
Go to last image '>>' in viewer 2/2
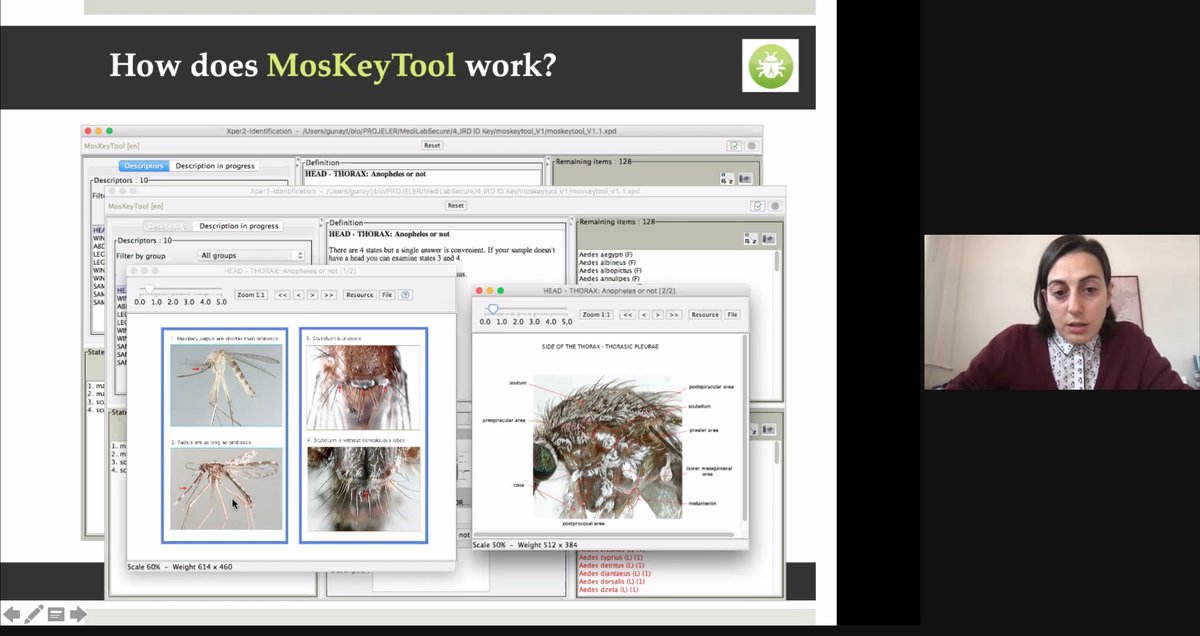[674, 314]
